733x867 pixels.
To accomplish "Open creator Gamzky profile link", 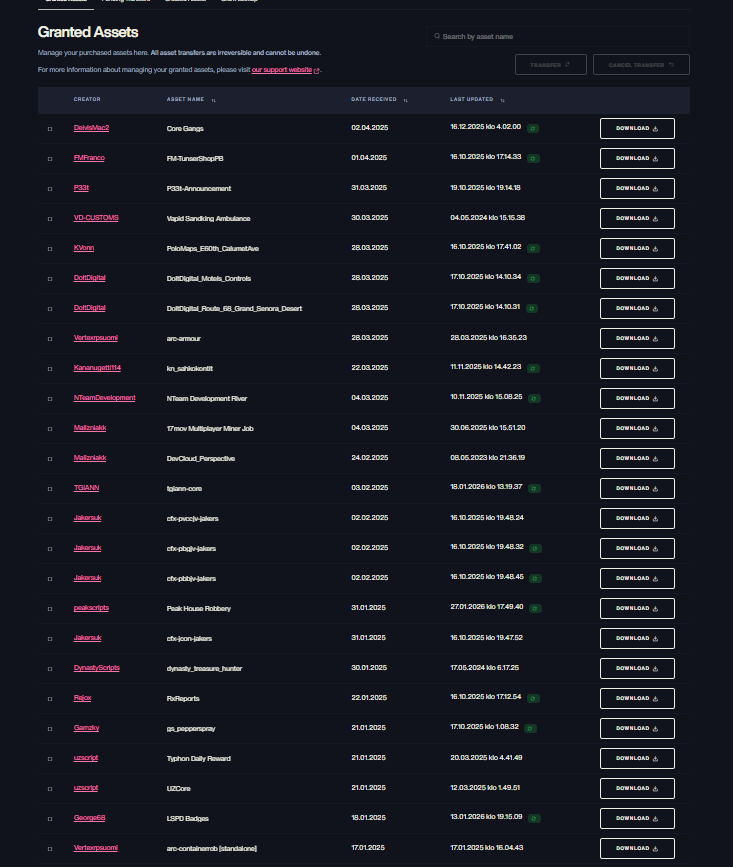I will pyautogui.click(x=86, y=728).
